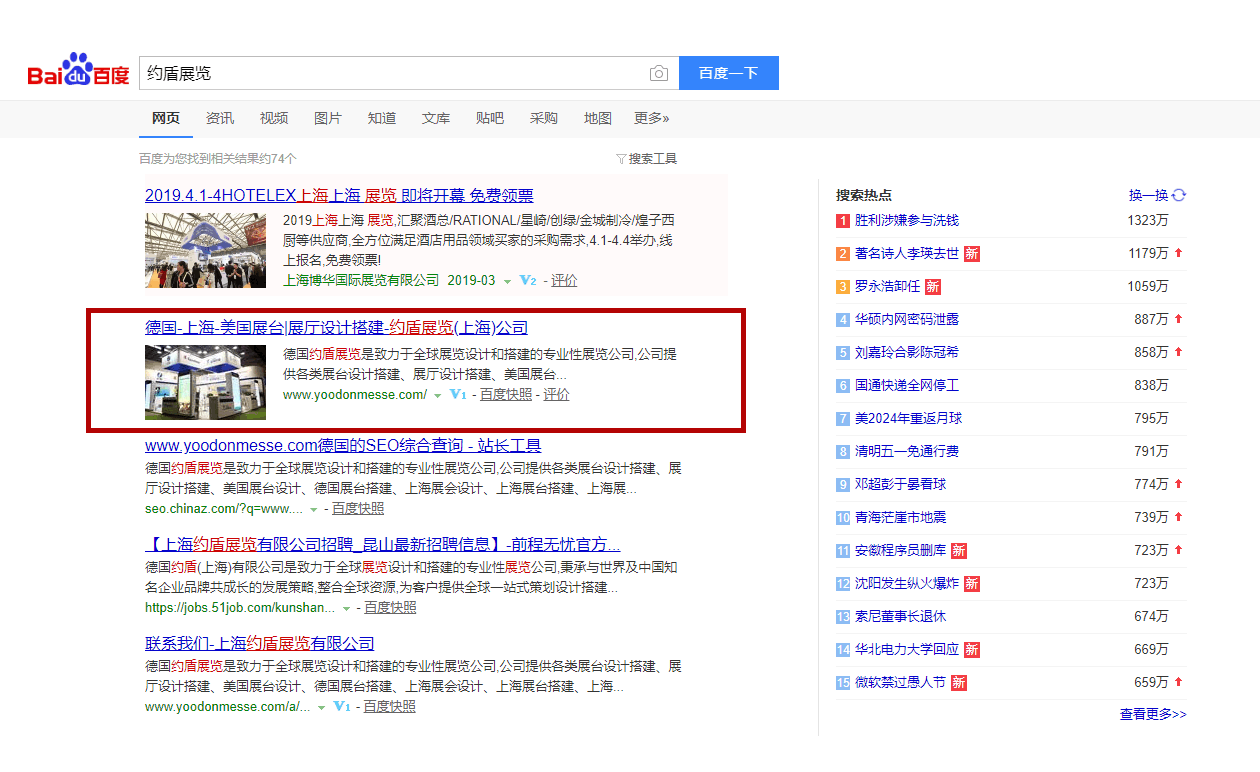
Task: Click the 新 tag beside 沈阳发生纵火爆炸
Action: click(972, 584)
